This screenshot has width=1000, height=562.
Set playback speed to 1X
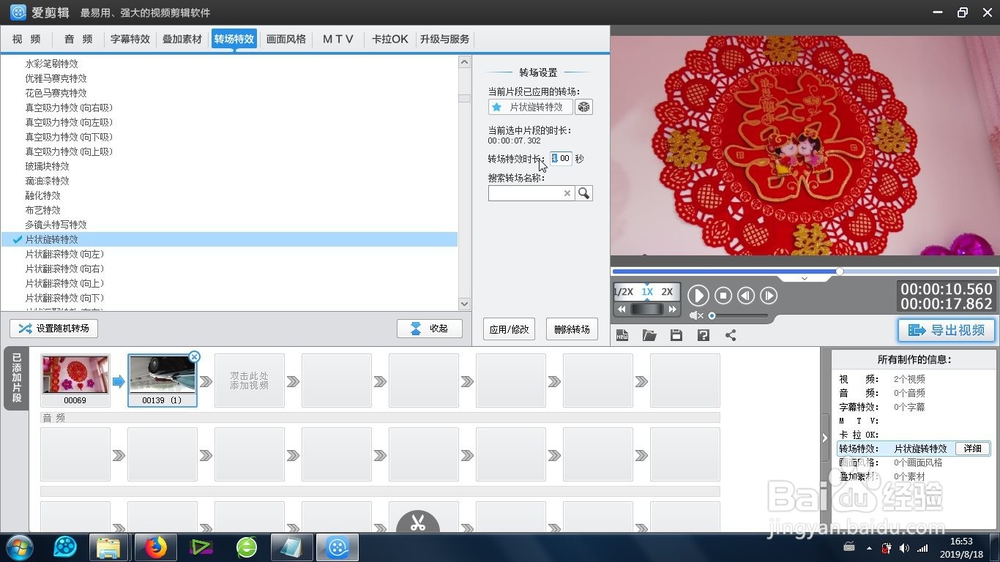(x=647, y=292)
